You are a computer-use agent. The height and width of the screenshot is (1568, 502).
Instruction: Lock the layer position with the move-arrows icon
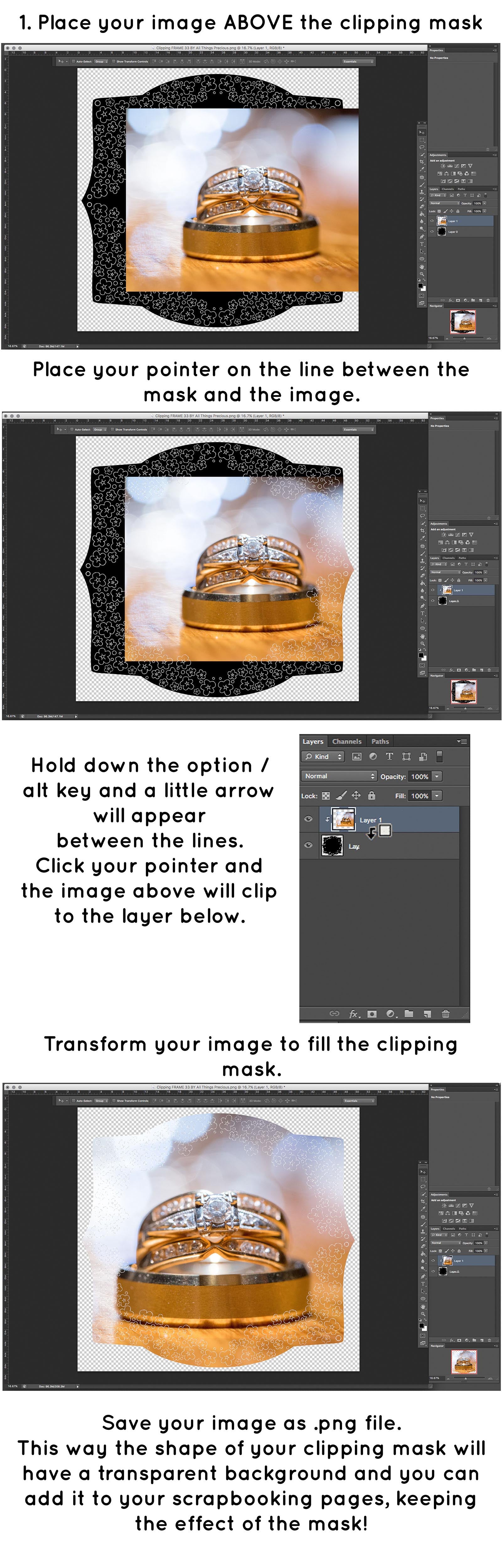point(356,795)
